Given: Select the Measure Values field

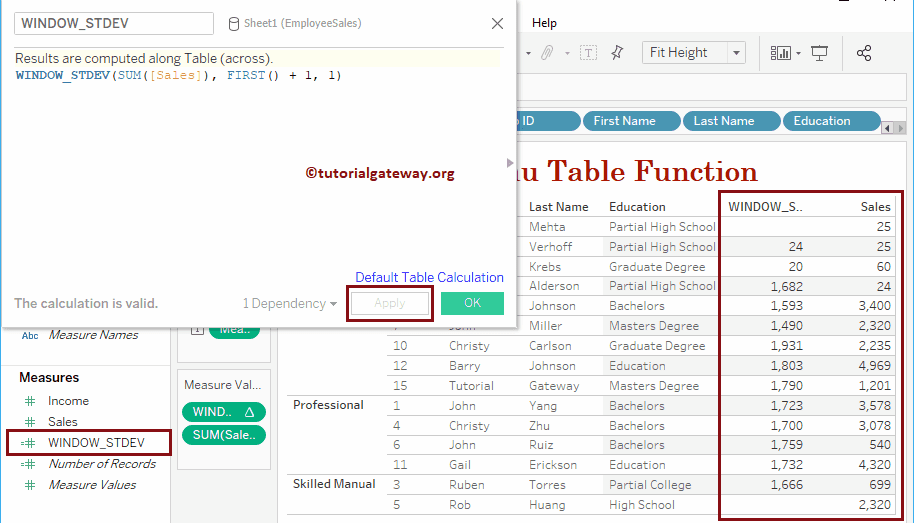Looking at the screenshot, I should click(92, 485).
